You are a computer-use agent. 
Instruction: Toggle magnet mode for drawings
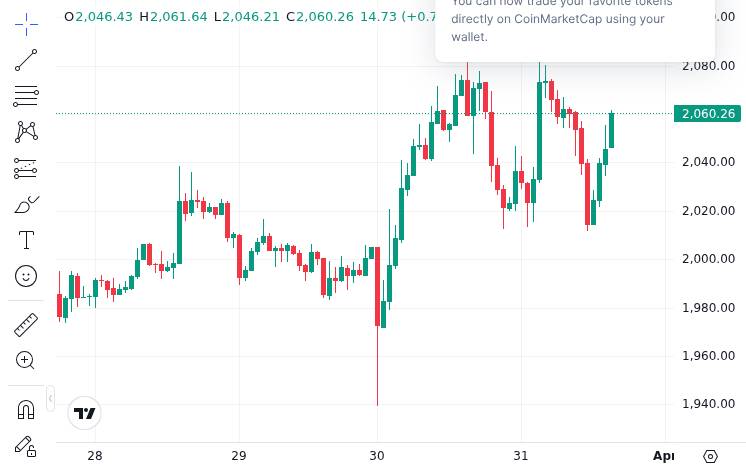pyautogui.click(x=26, y=409)
